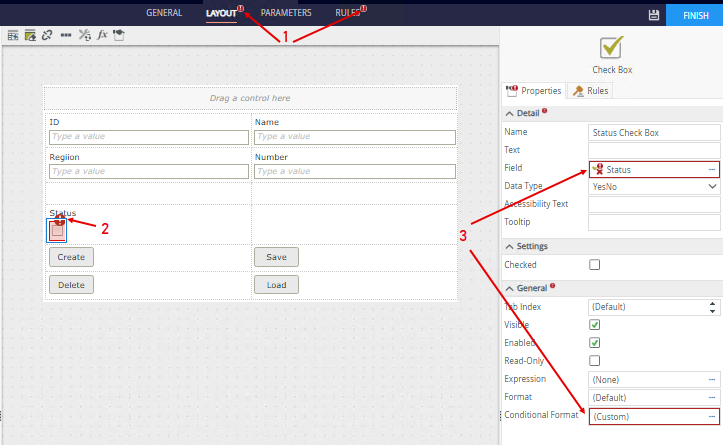Decrease Tab Index with down arrow
723x445 pixels.
tap(712, 311)
